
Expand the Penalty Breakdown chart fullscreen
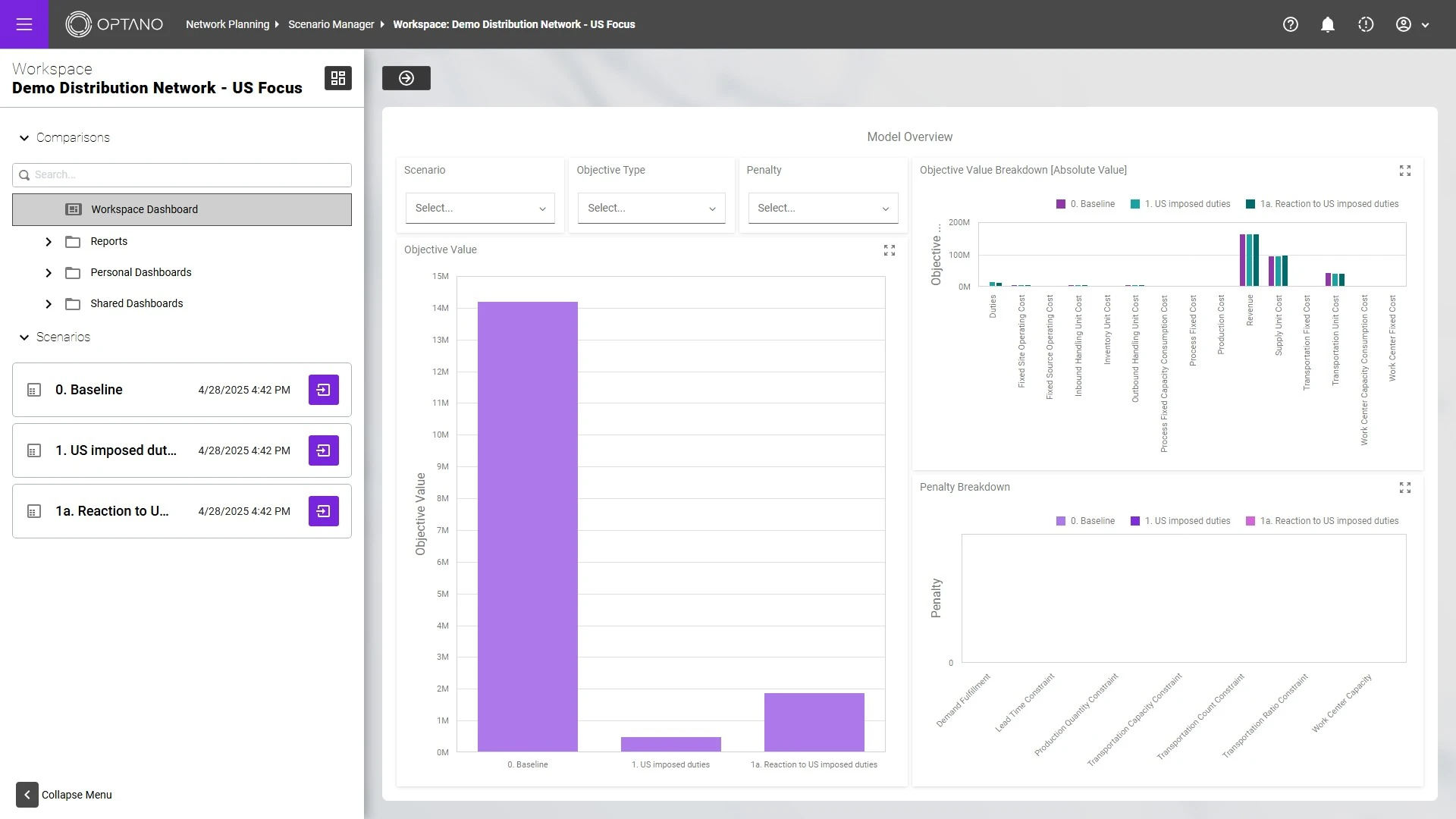[x=1405, y=488]
